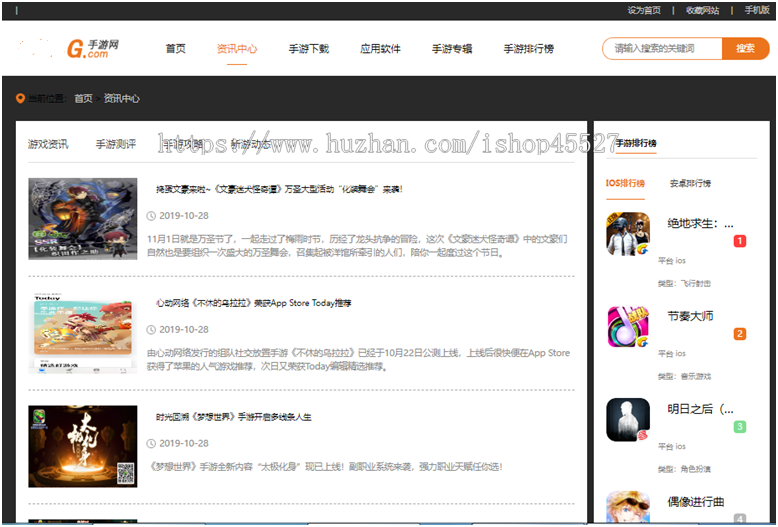The height and width of the screenshot is (527, 778).
Task: Open the 明日之后 game icon
Action: coord(628,419)
